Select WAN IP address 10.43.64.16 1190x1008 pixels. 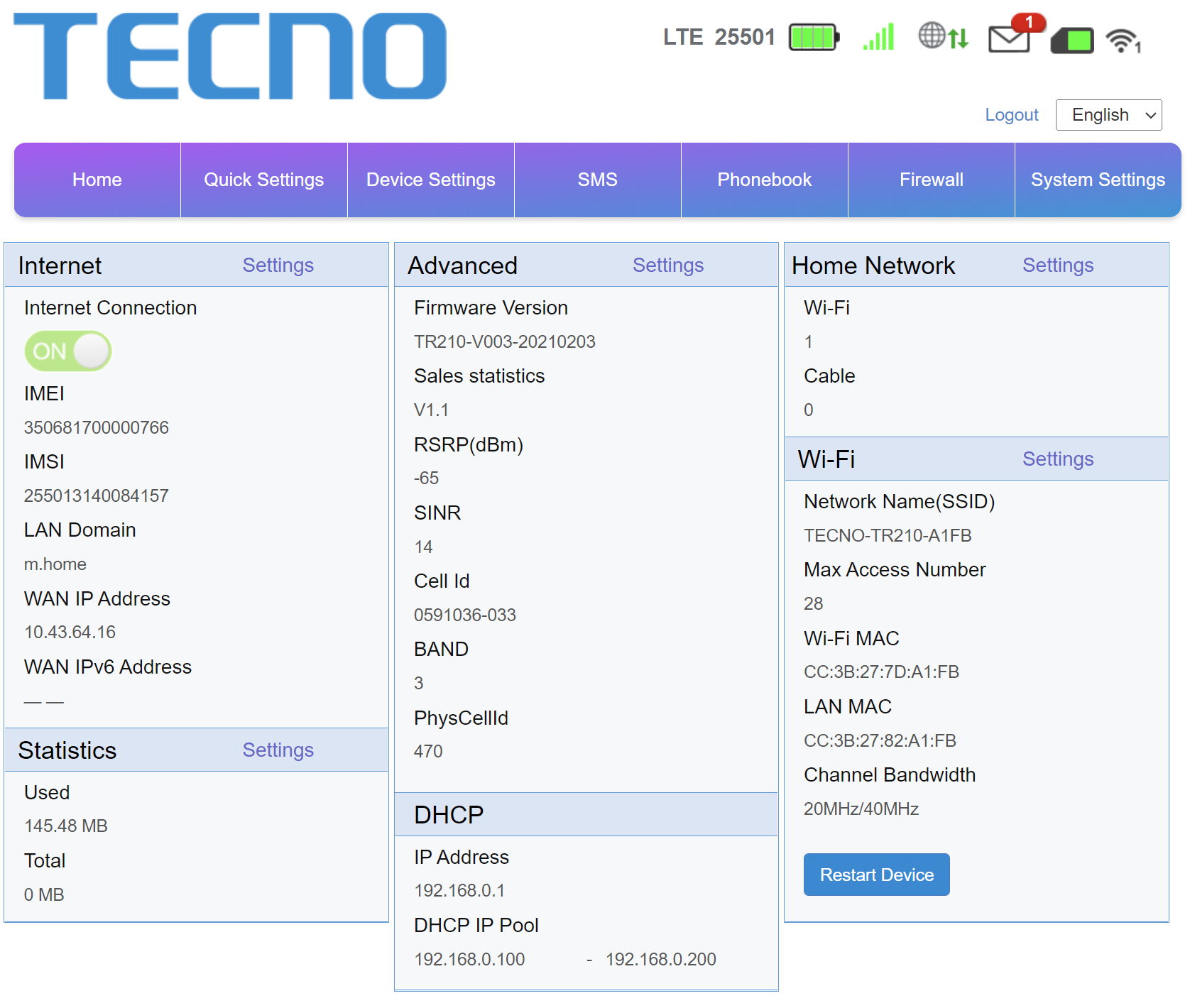pyautogui.click(x=70, y=632)
